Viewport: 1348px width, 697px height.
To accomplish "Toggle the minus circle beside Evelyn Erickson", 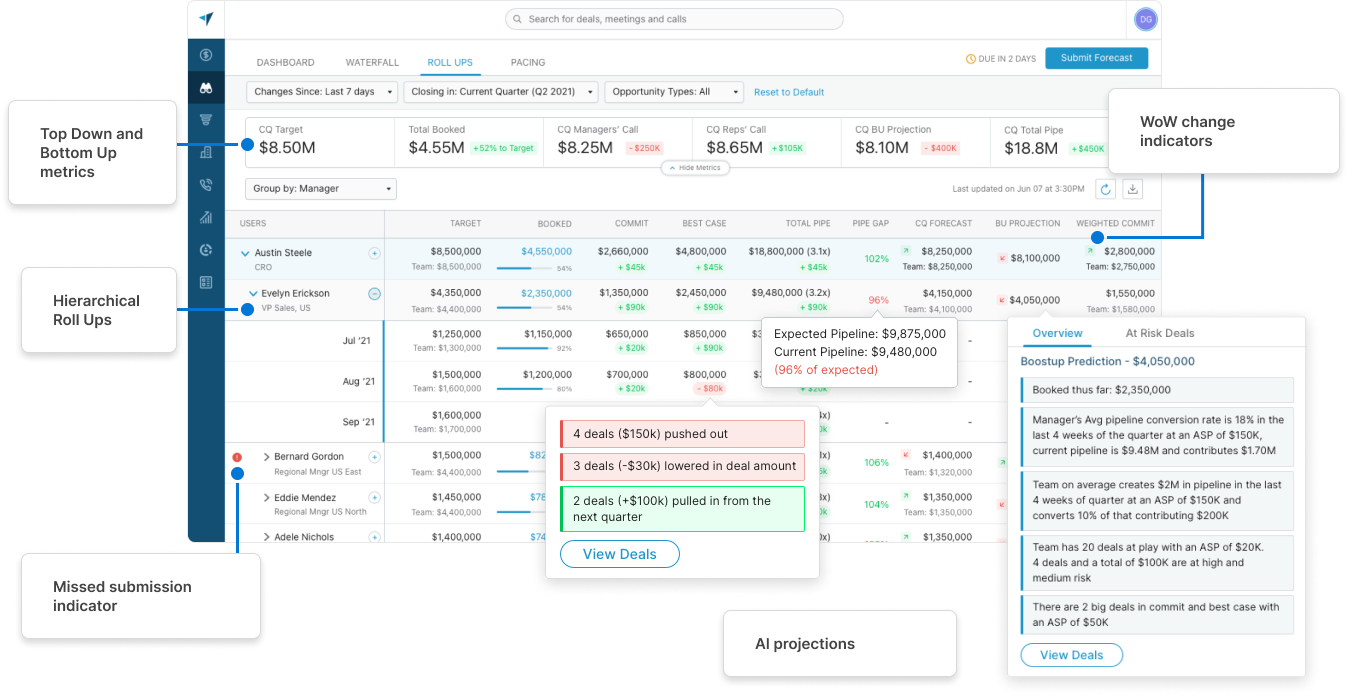I will [374, 294].
